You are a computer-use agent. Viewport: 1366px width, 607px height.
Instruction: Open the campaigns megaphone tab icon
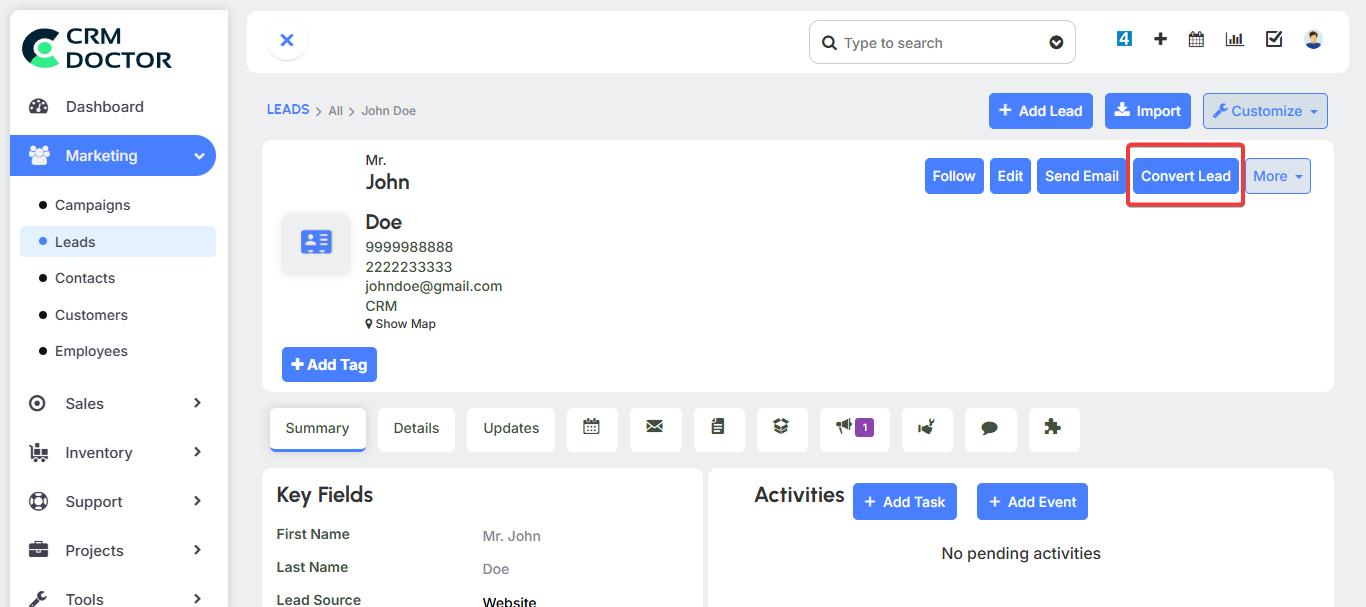pyautogui.click(x=854, y=428)
